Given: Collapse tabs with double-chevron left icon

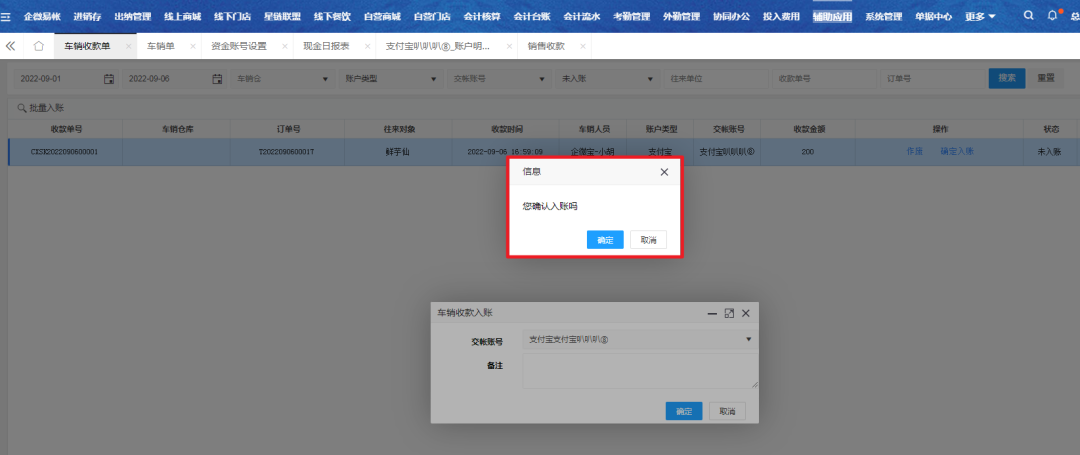Looking at the screenshot, I should tap(11, 47).
